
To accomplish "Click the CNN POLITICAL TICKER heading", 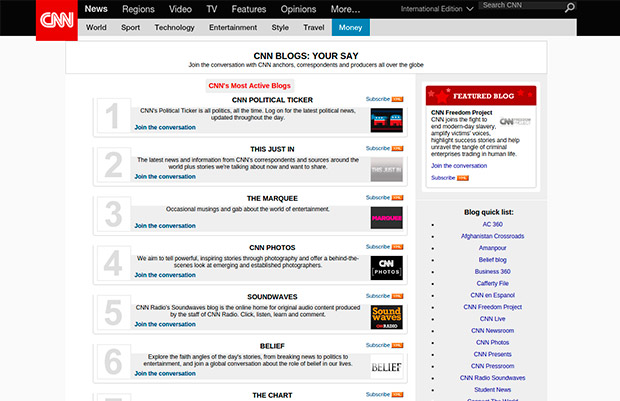I will (272, 100).
